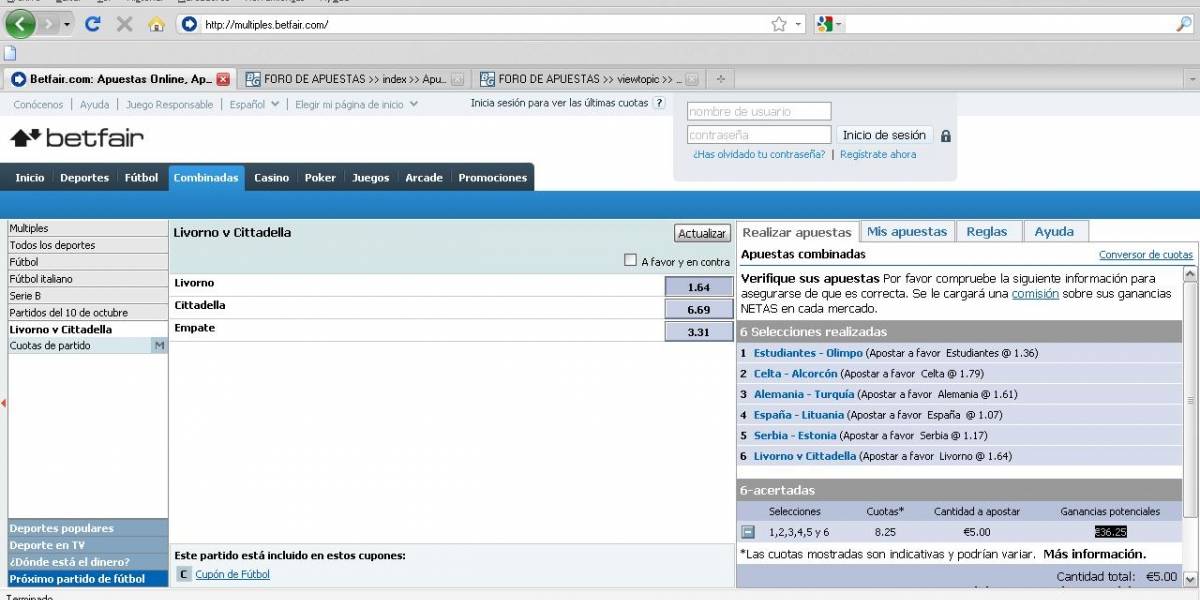This screenshot has width=1200, height=600.
Task: Close the Betfair.com tab
Action: pos(223,79)
